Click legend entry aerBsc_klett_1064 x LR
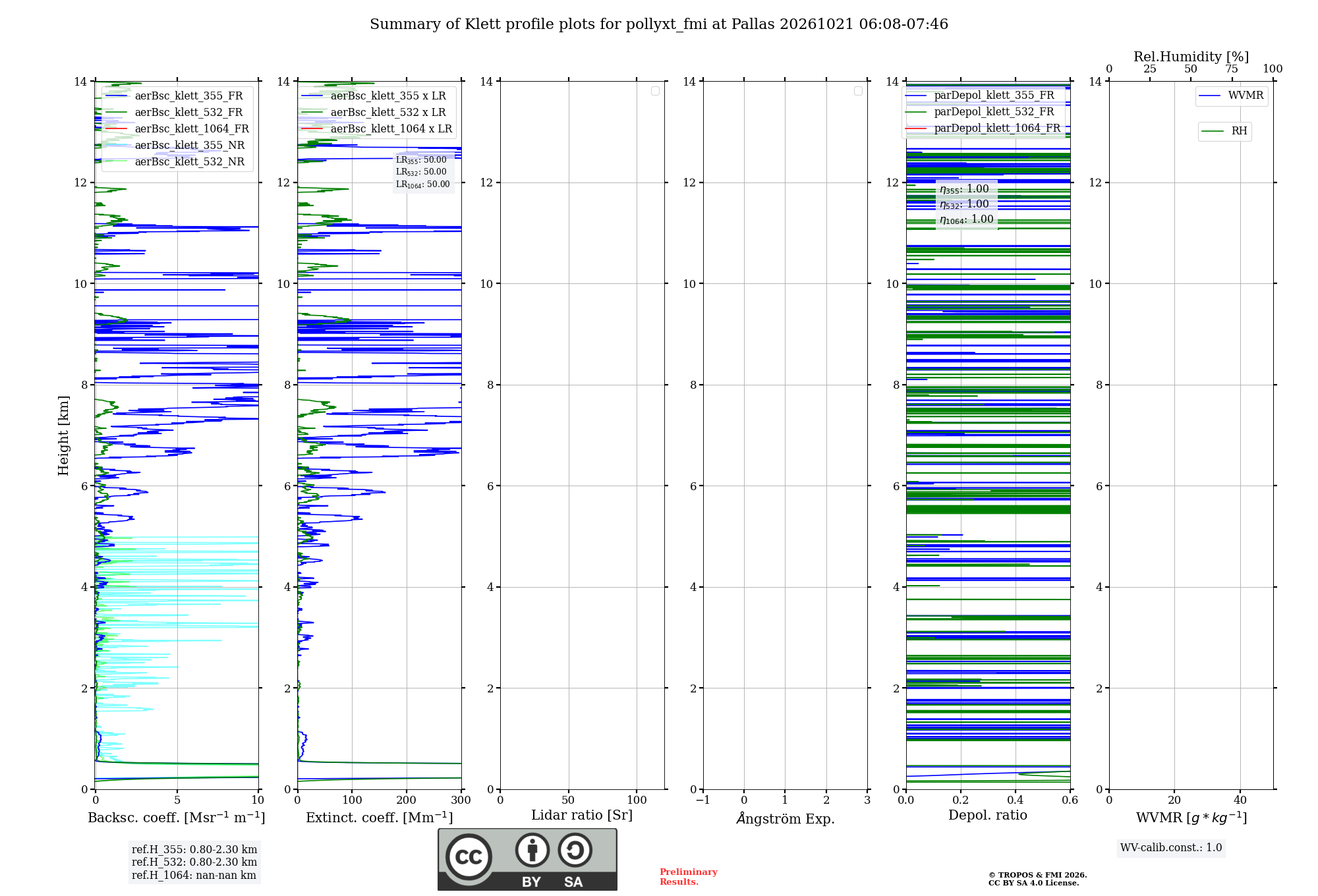 (377, 129)
